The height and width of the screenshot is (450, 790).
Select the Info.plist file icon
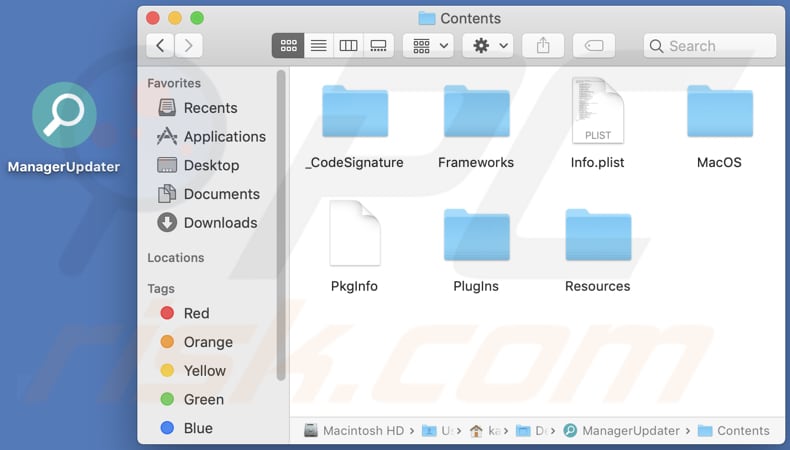[598, 110]
